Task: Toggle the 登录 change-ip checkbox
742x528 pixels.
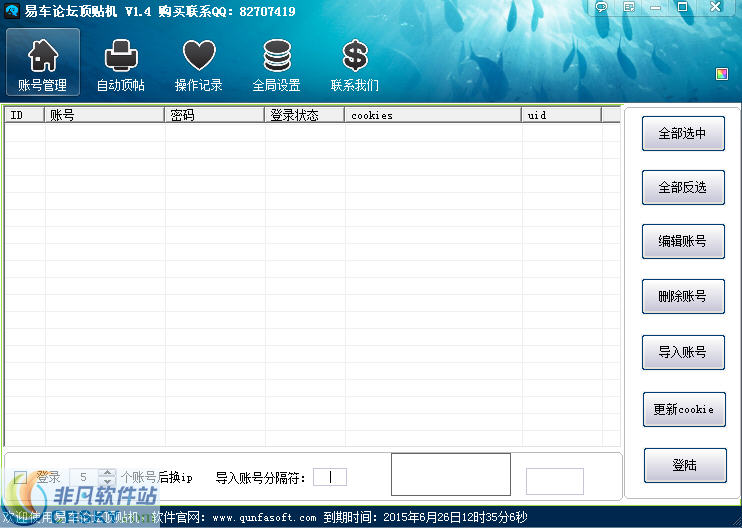Action: pyautogui.click(x=20, y=477)
